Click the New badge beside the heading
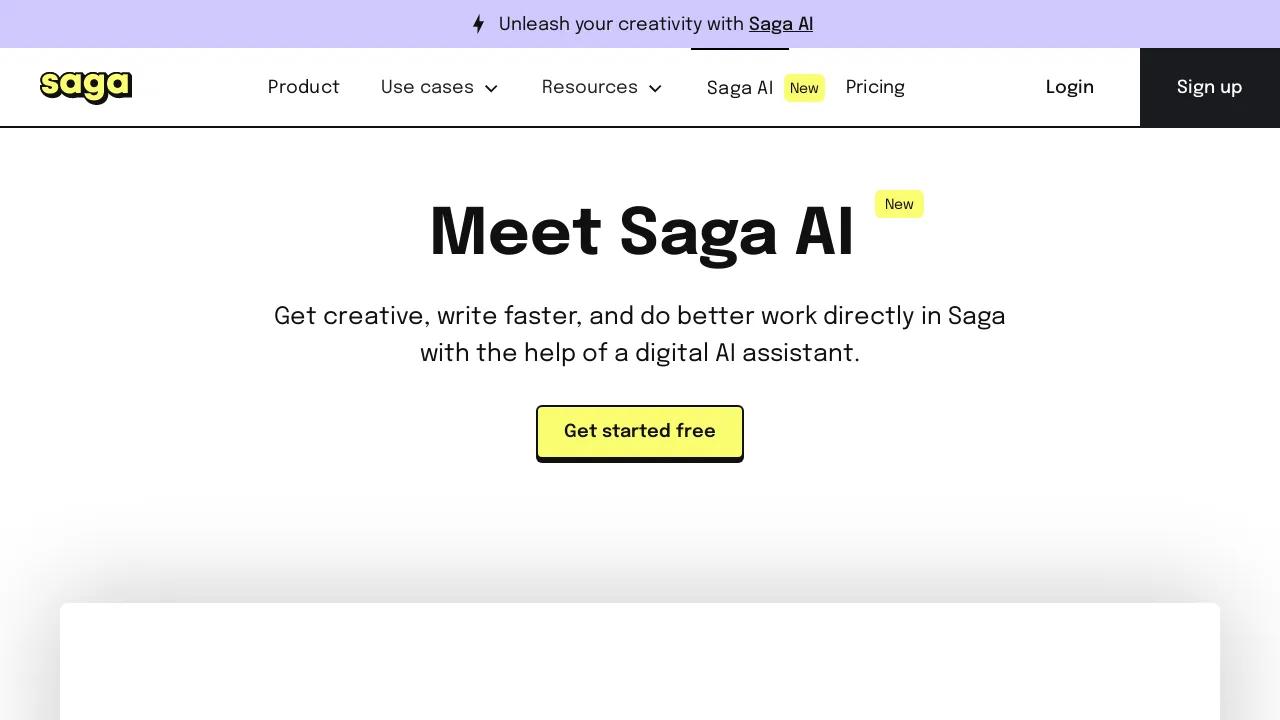 tap(899, 204)
